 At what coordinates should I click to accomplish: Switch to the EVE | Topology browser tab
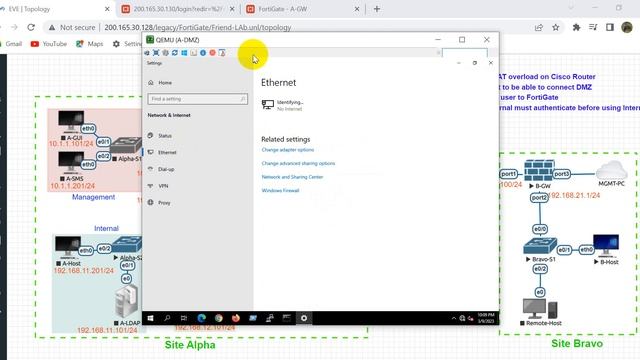tap(55, 9)
